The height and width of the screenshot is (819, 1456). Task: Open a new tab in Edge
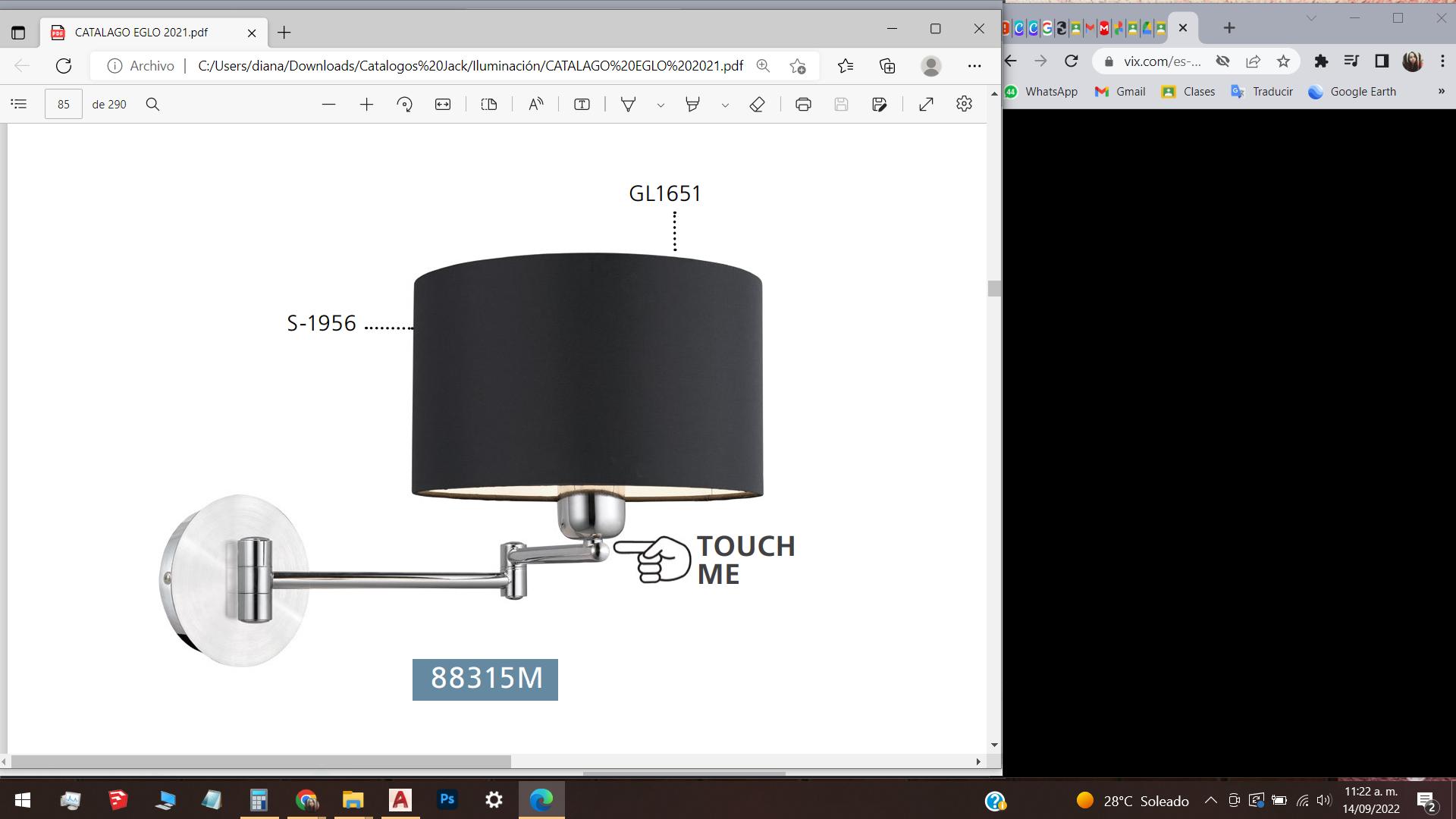[284, 33]
